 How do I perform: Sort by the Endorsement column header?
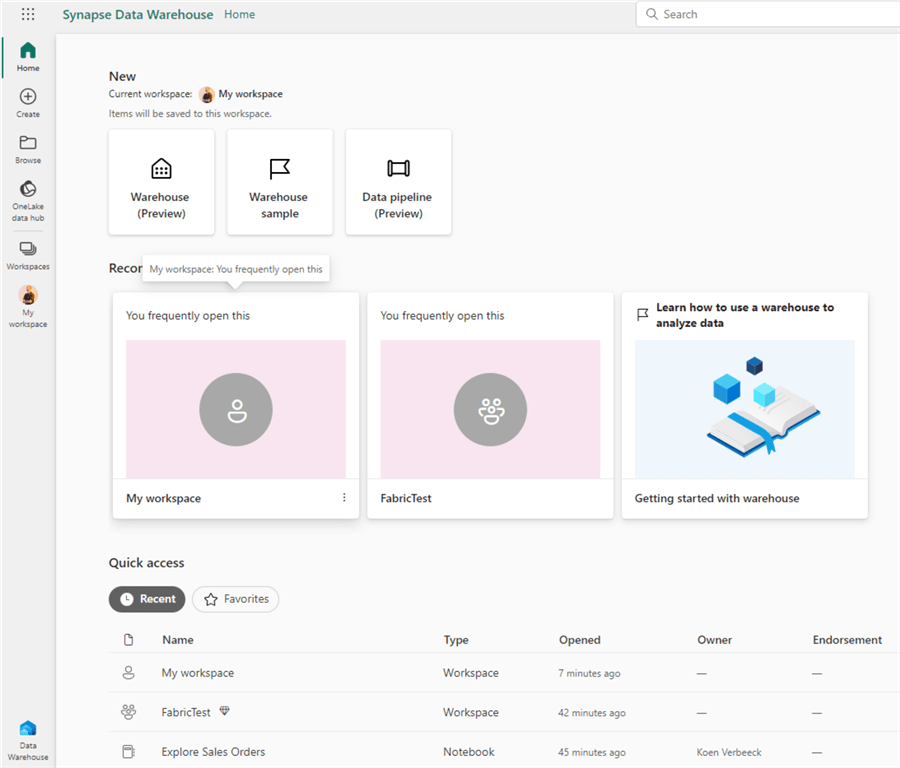pyautogui.click(x=847, y=639)
